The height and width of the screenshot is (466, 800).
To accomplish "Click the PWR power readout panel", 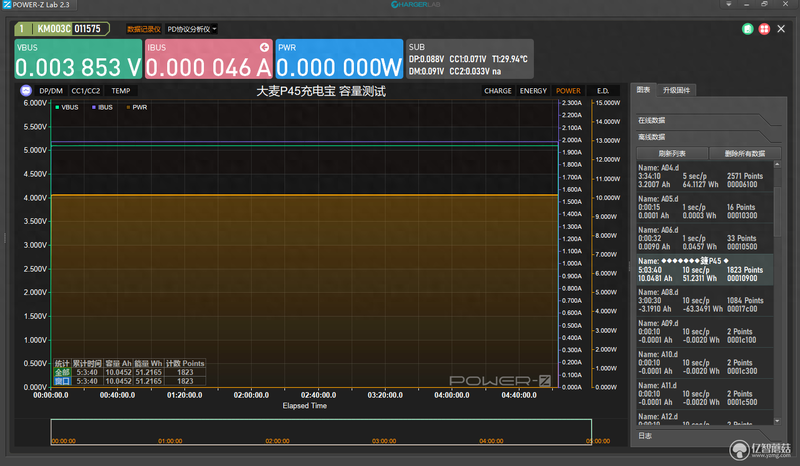I will pos(339,59).
